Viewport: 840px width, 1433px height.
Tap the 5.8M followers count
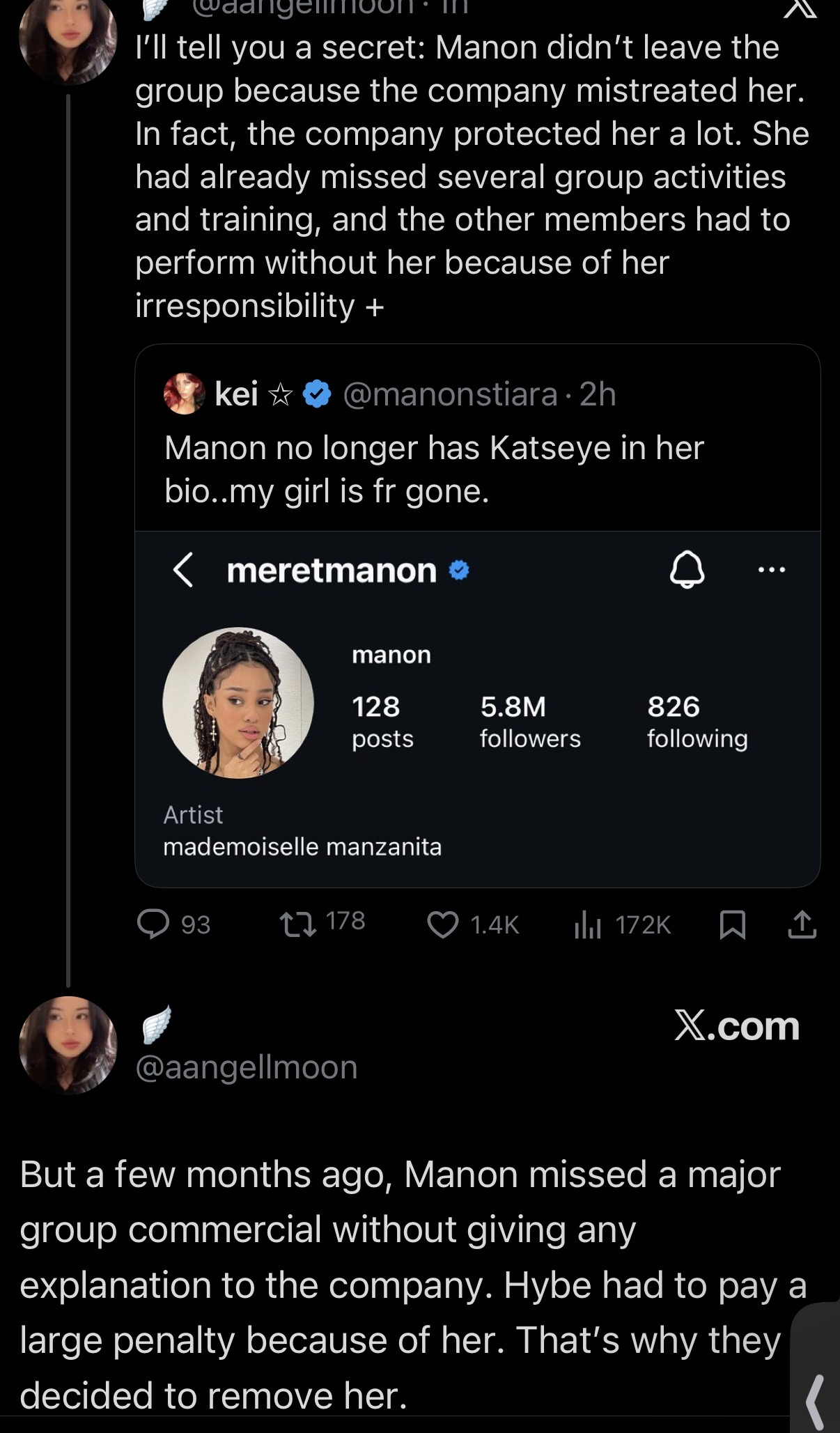(x=529, y=721)
